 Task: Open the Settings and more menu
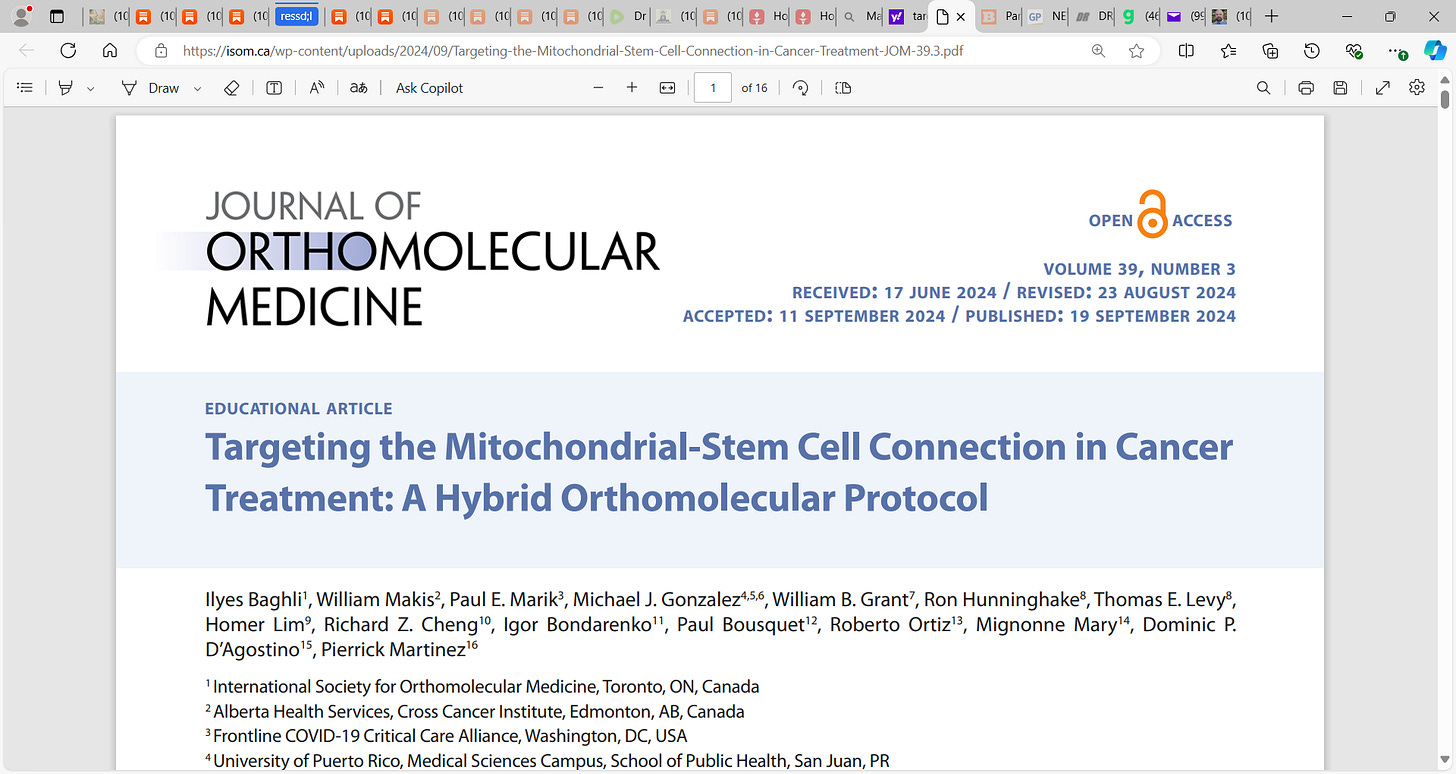[x=1397, y=51]
